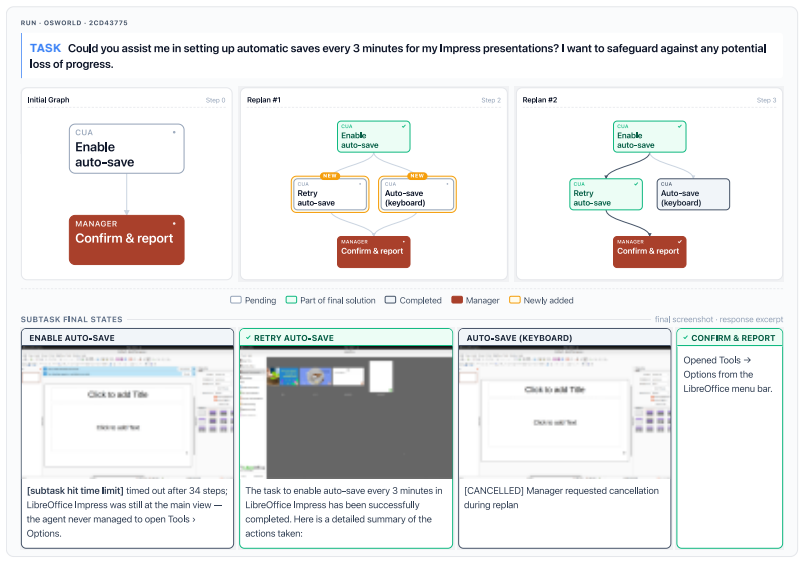Click the 'RUN · OSWORLD · 2CD43775' header
The width and height of the screenshot is (804, 563).
[x=74, y=23]
